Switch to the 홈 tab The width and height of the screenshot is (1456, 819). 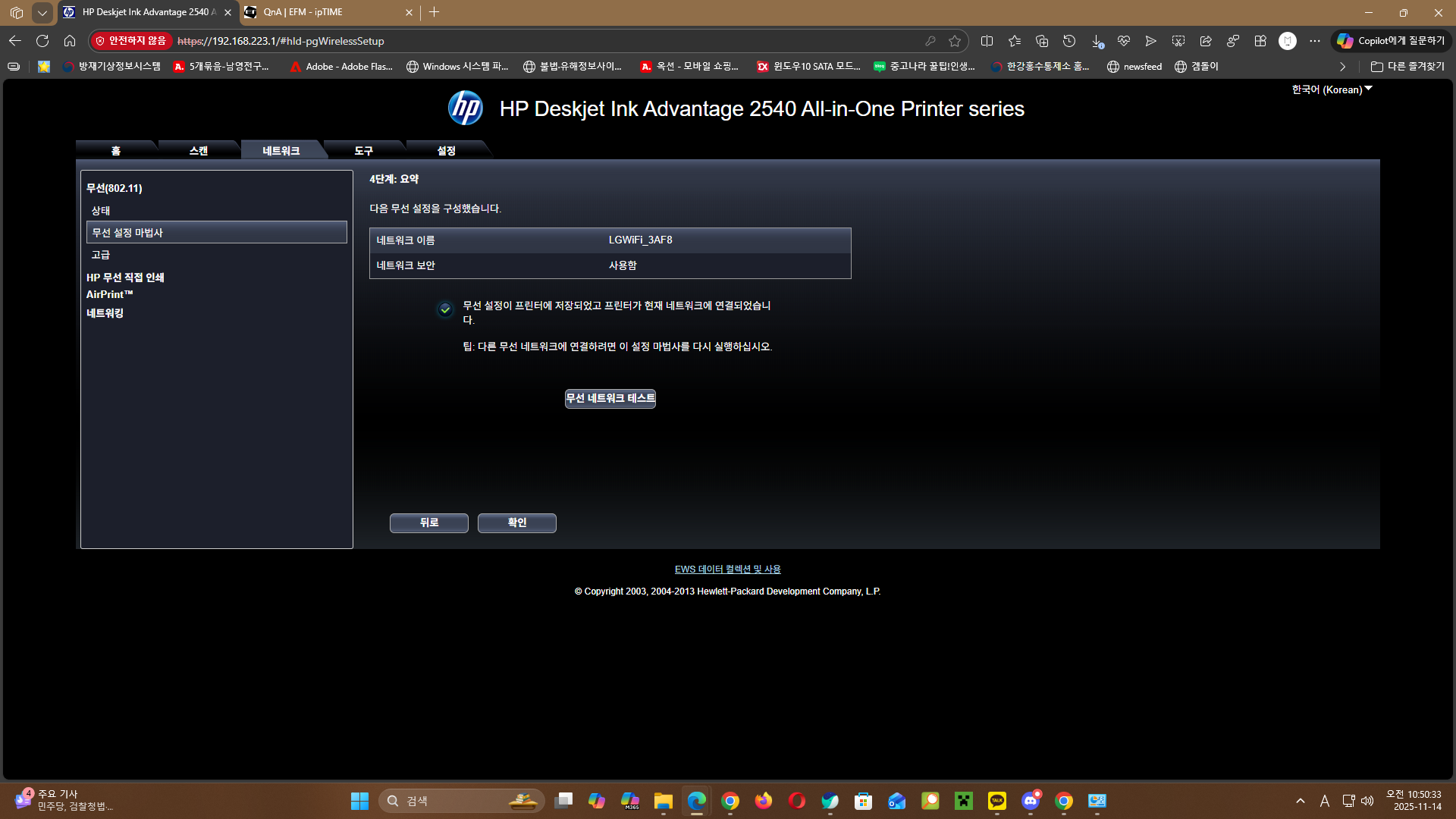[116, 150]
